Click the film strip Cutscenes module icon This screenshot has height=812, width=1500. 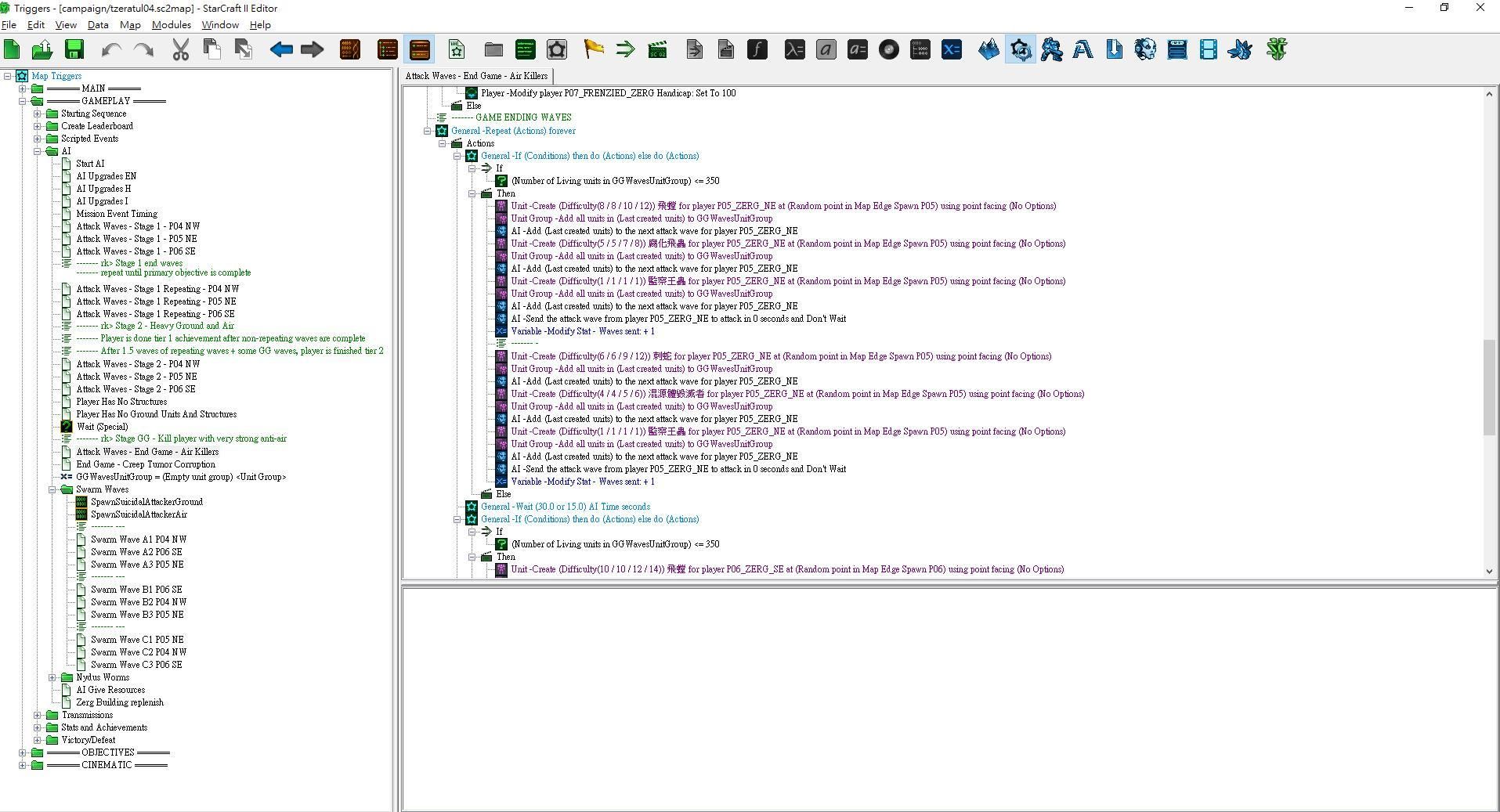pyautogui.click(x=1208, y=50)
